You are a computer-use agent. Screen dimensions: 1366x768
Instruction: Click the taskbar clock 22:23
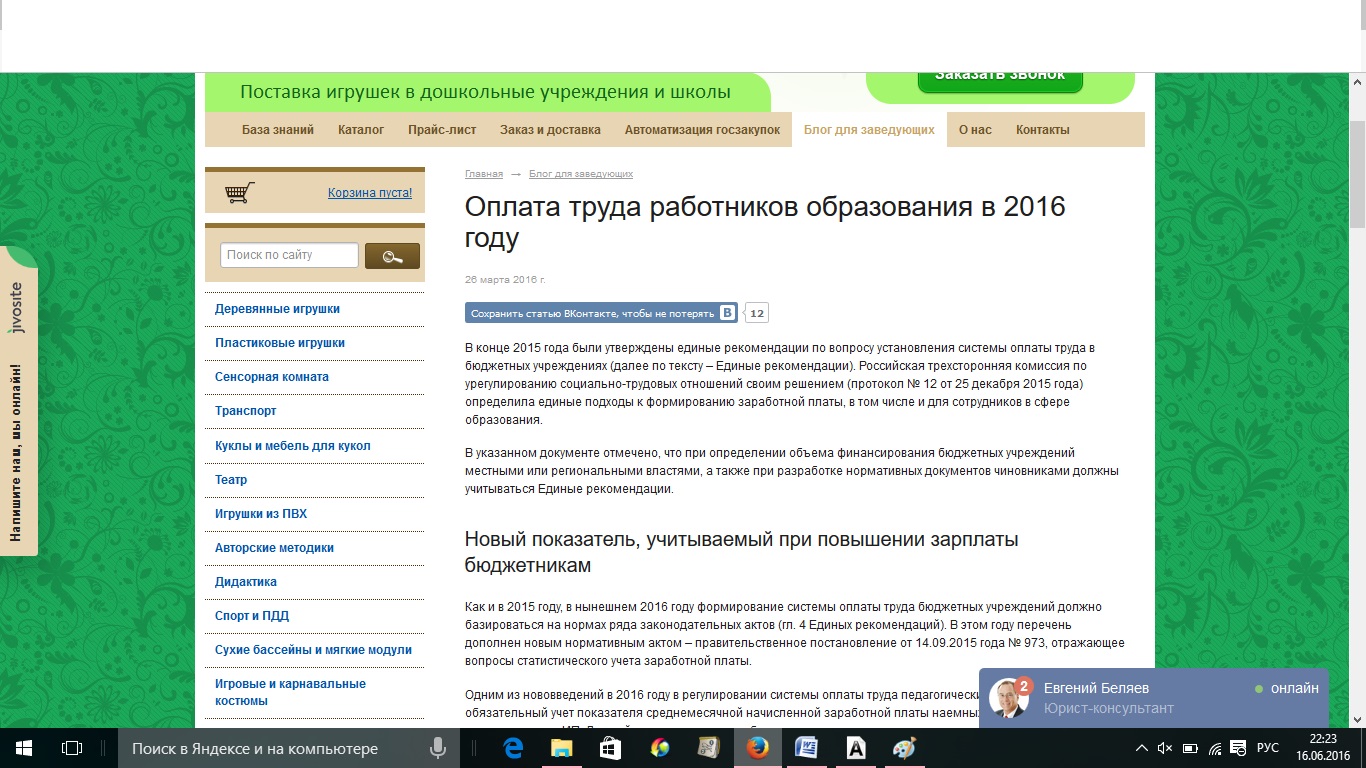point(1322,748)
